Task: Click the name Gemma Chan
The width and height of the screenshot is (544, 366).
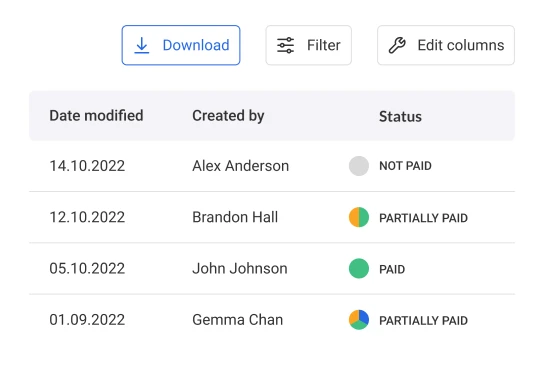Action: pyautogui.click(x=238, y=320)
